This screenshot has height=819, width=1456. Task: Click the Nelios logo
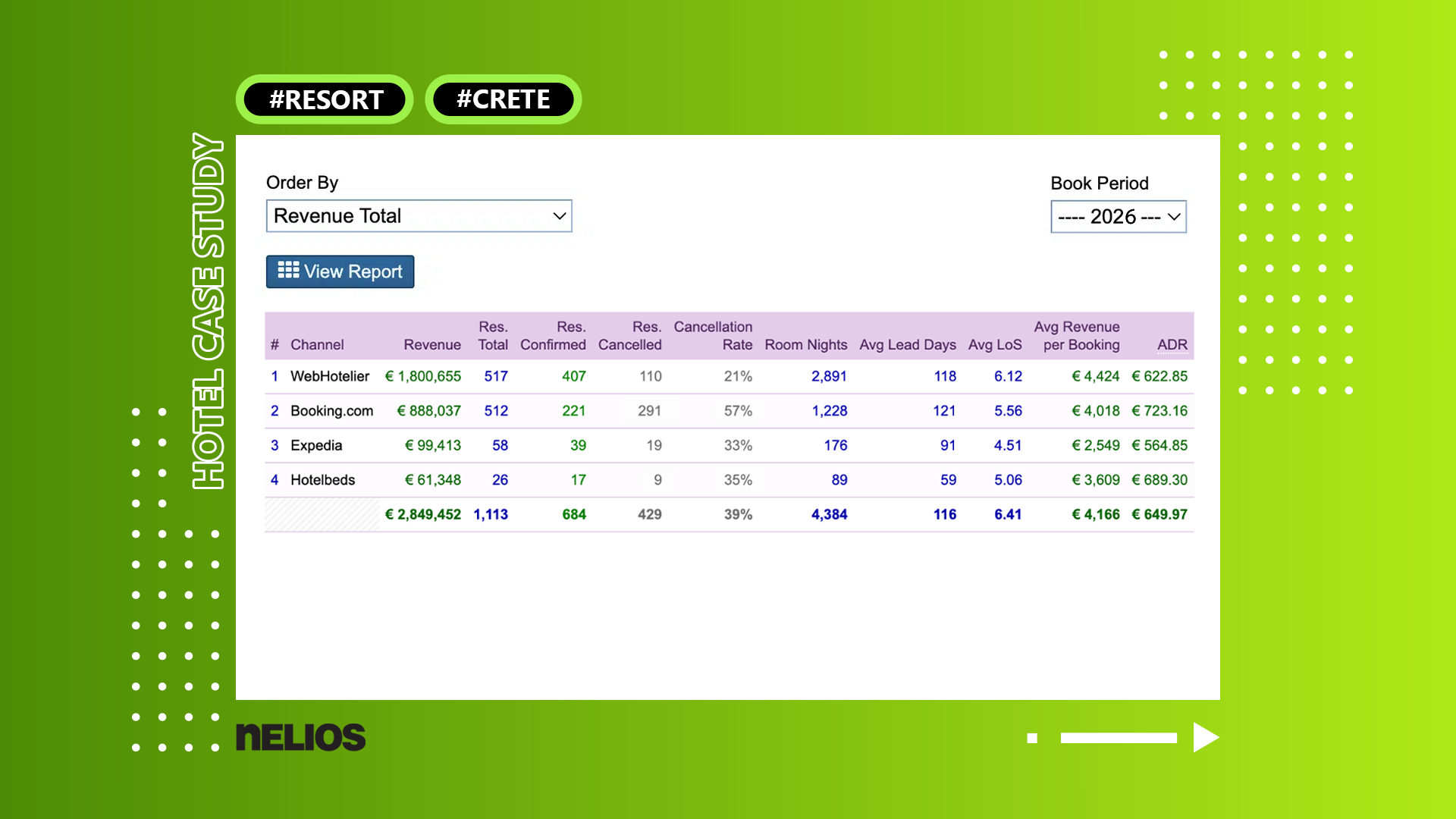pyautogui.click(x=300, y=737)
